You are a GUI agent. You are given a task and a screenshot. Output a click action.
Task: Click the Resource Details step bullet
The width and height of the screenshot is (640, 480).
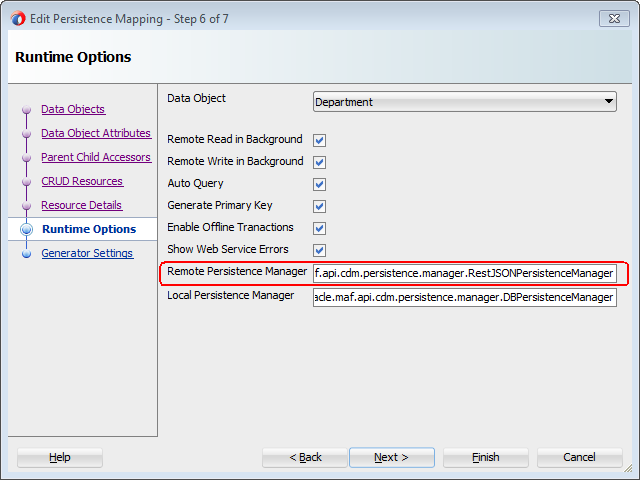click(x=27, y=205)
